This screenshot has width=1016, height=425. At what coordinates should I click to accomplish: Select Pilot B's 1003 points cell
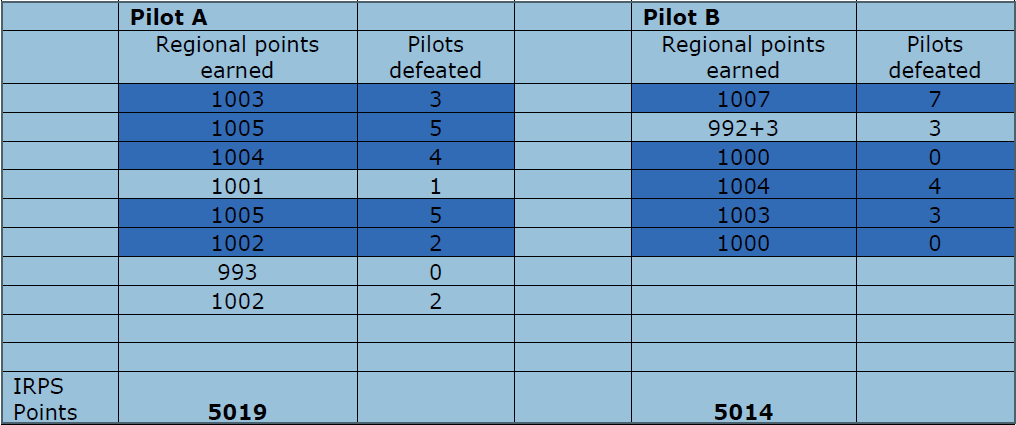pyautogui.click(x=744, y=214)
